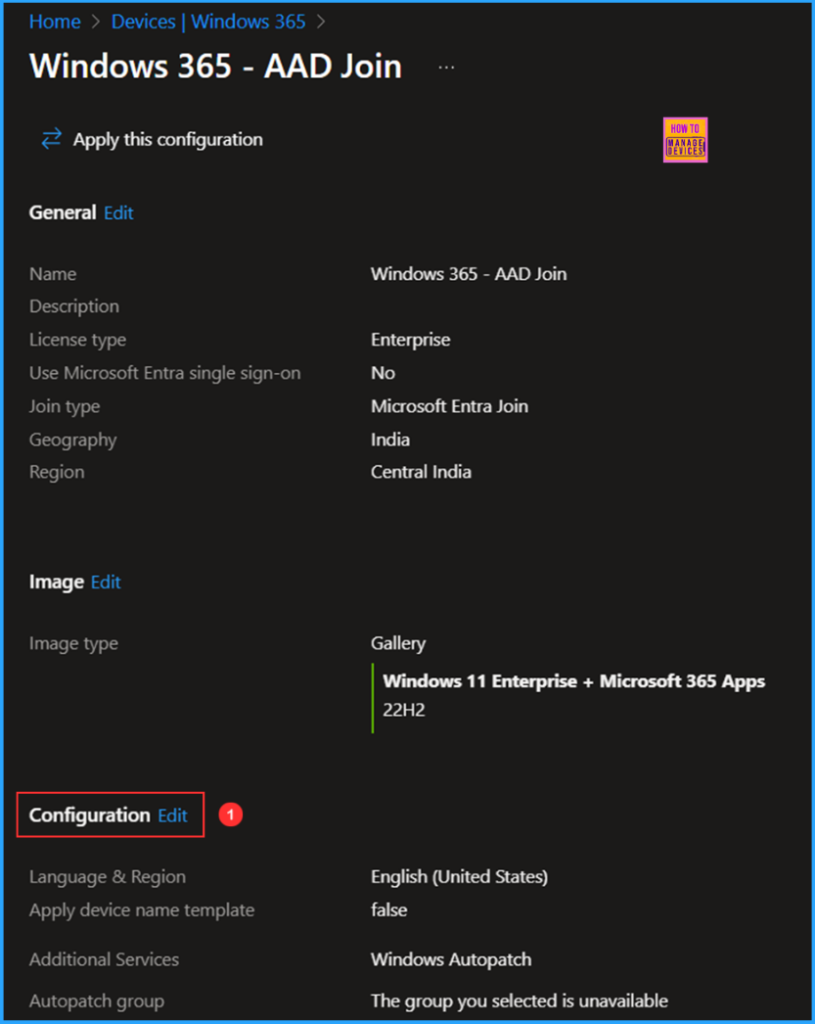
Task: Click the Image section heading
Action: tap(56, 582)
